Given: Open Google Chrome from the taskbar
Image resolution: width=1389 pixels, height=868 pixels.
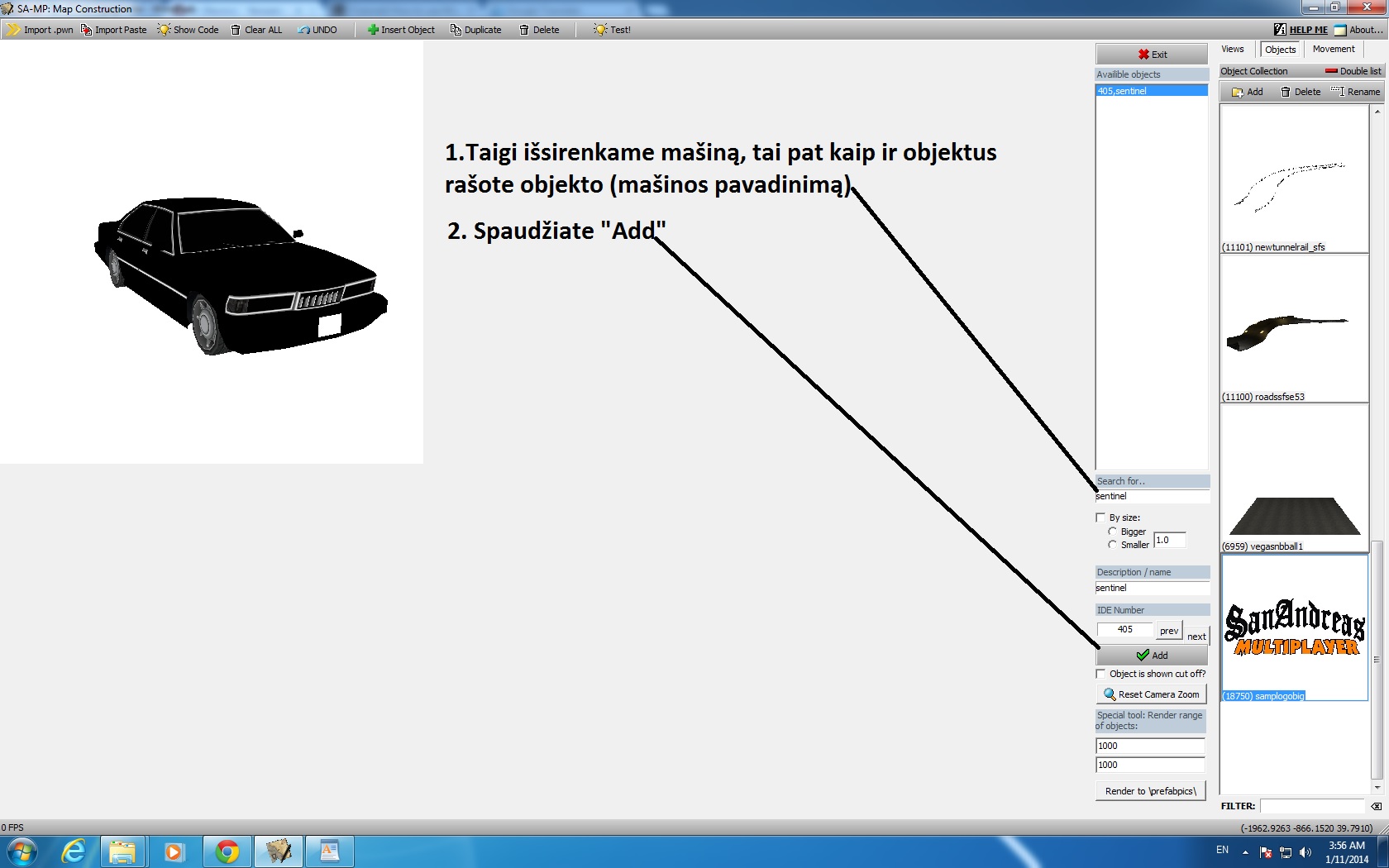Looking at the screenshot, I should [227, 851].
